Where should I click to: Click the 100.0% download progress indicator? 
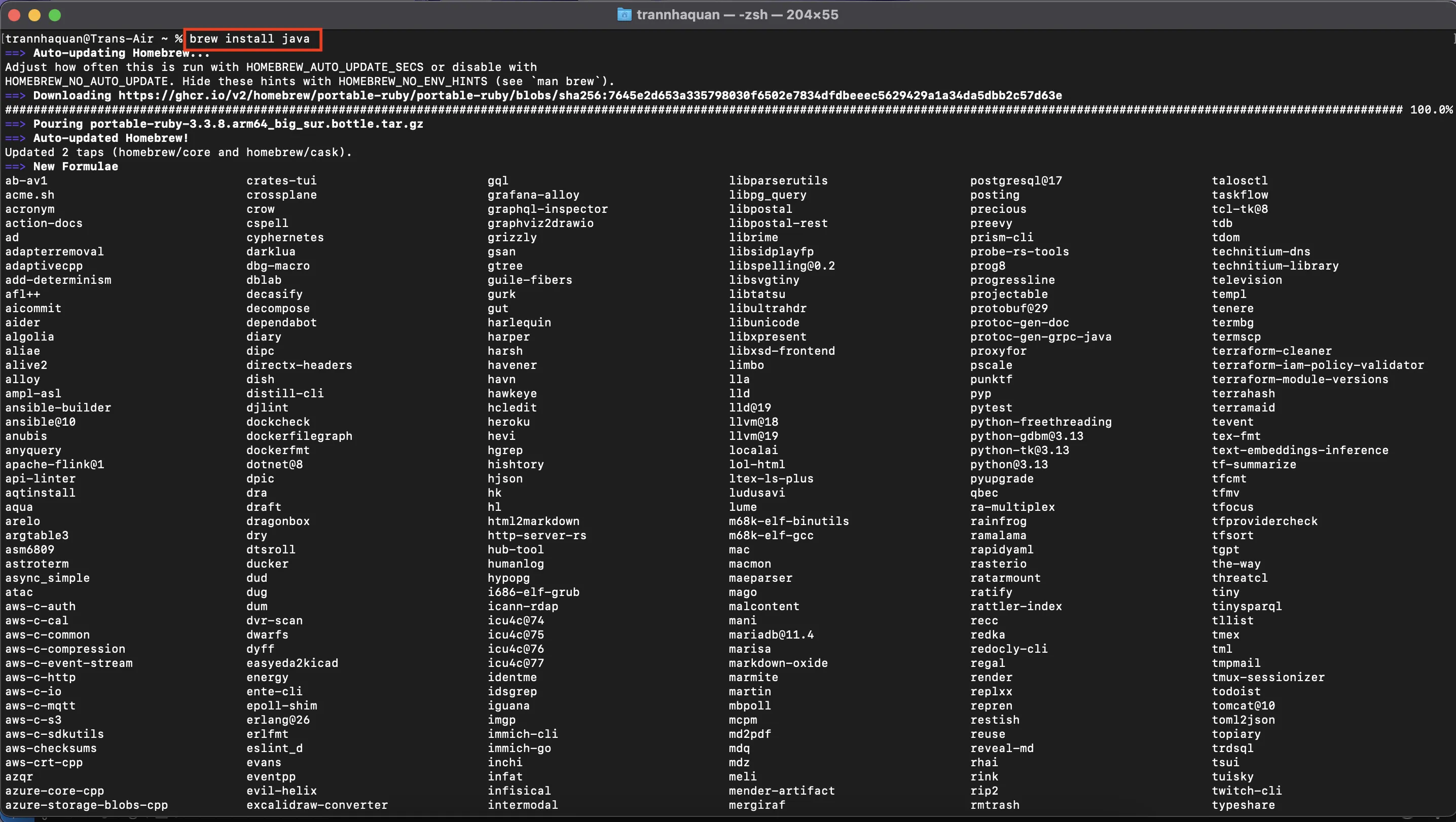click(1431, 109)
